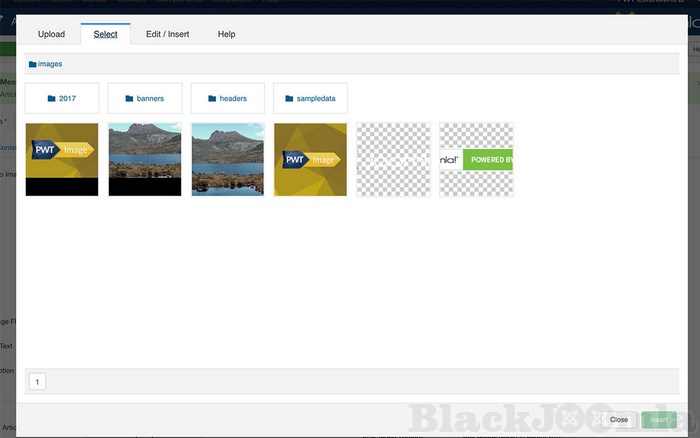
Task: Open the banners folder
Action: pos(145,98)
